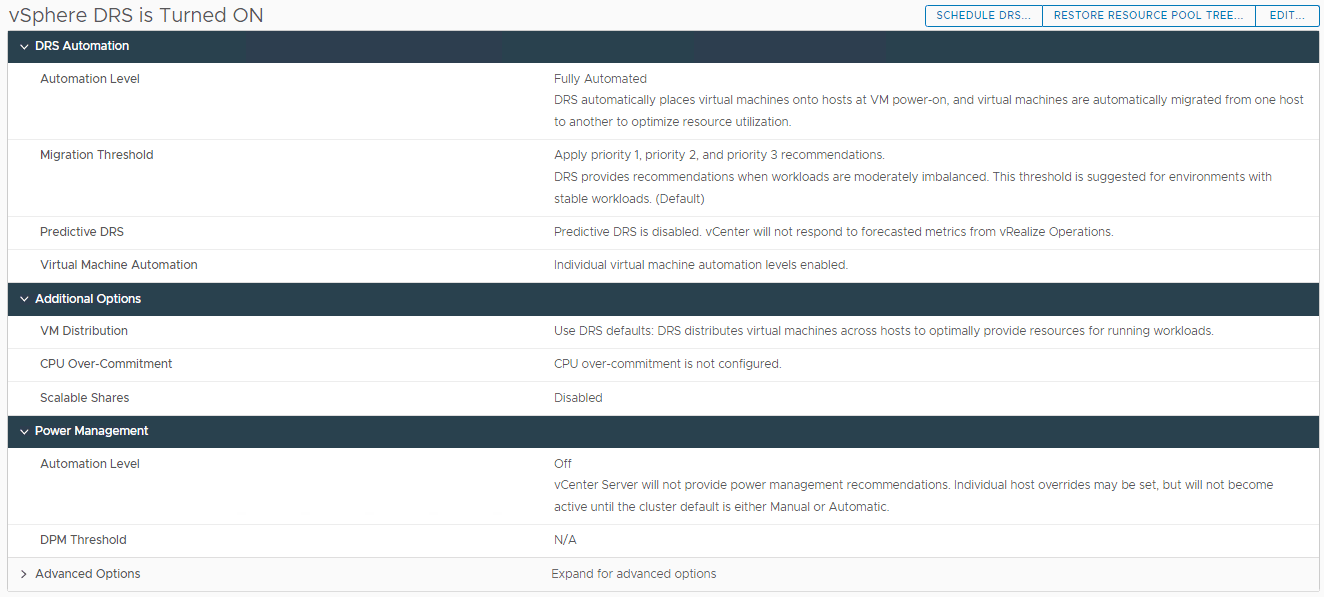1324x597 pixels.
Task: Select the Virtual Machine Automation label
Action: pos(118,265)
